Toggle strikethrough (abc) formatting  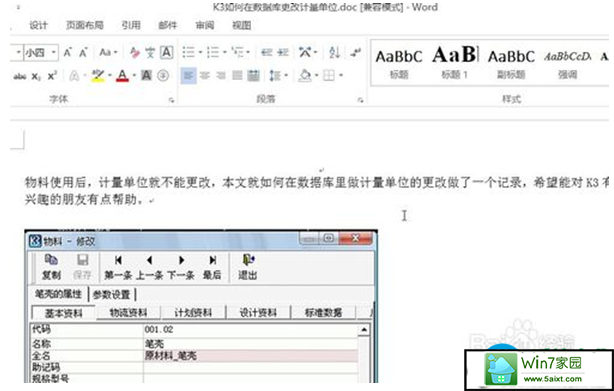[x=20, y=76]
